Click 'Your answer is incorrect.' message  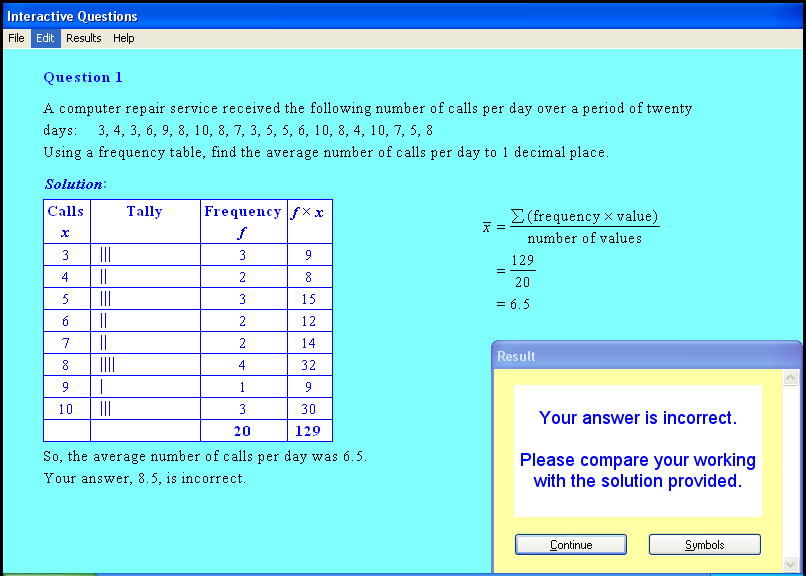click(637, 418)
